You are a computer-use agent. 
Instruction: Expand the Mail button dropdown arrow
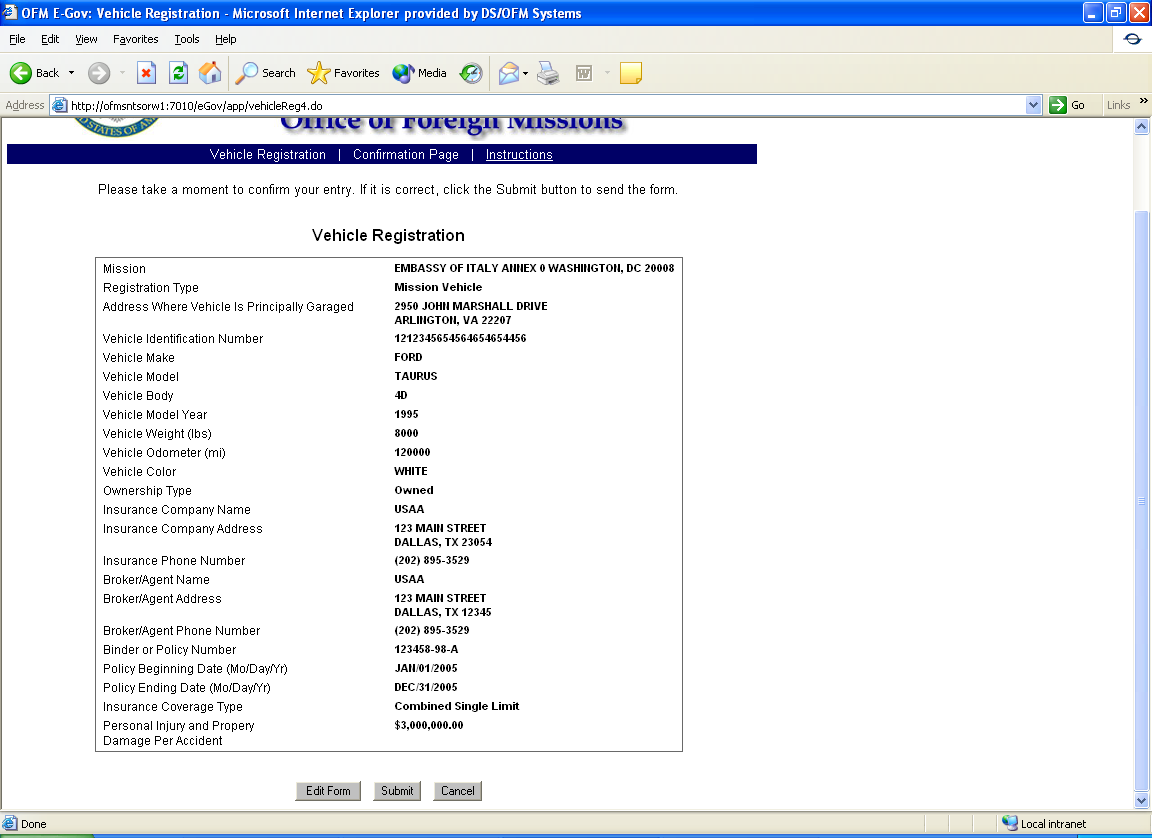pyautogui.click(x=526, y=73)
